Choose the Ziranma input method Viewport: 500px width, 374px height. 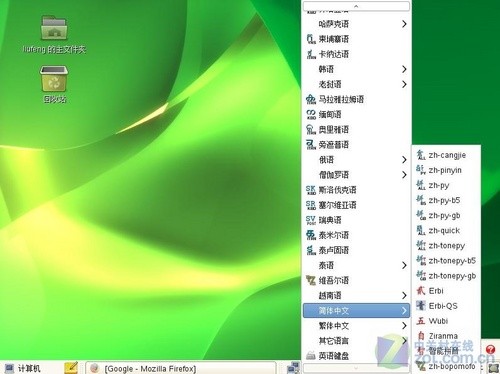446,336
